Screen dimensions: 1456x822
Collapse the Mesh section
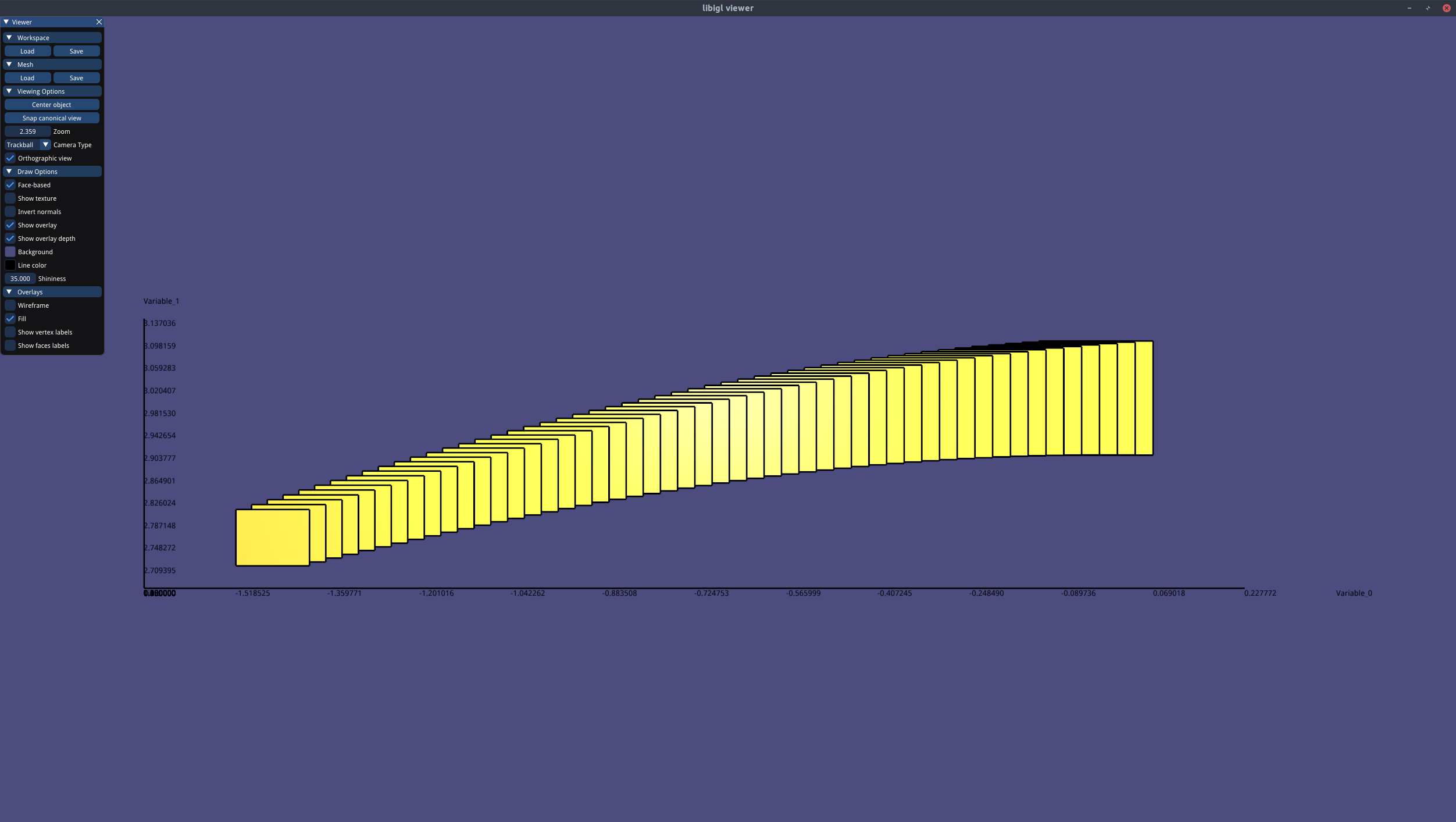9,65
